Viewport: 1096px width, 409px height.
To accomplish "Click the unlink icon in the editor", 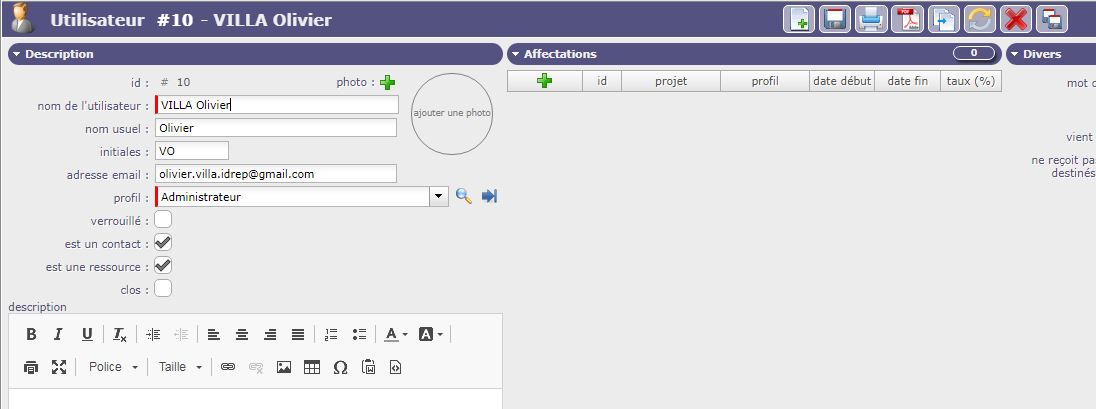I will [256, 367].
